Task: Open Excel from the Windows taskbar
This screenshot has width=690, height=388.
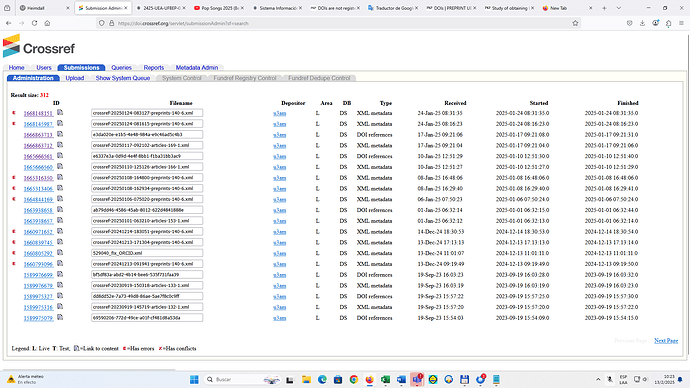Action: click(385, 380)
